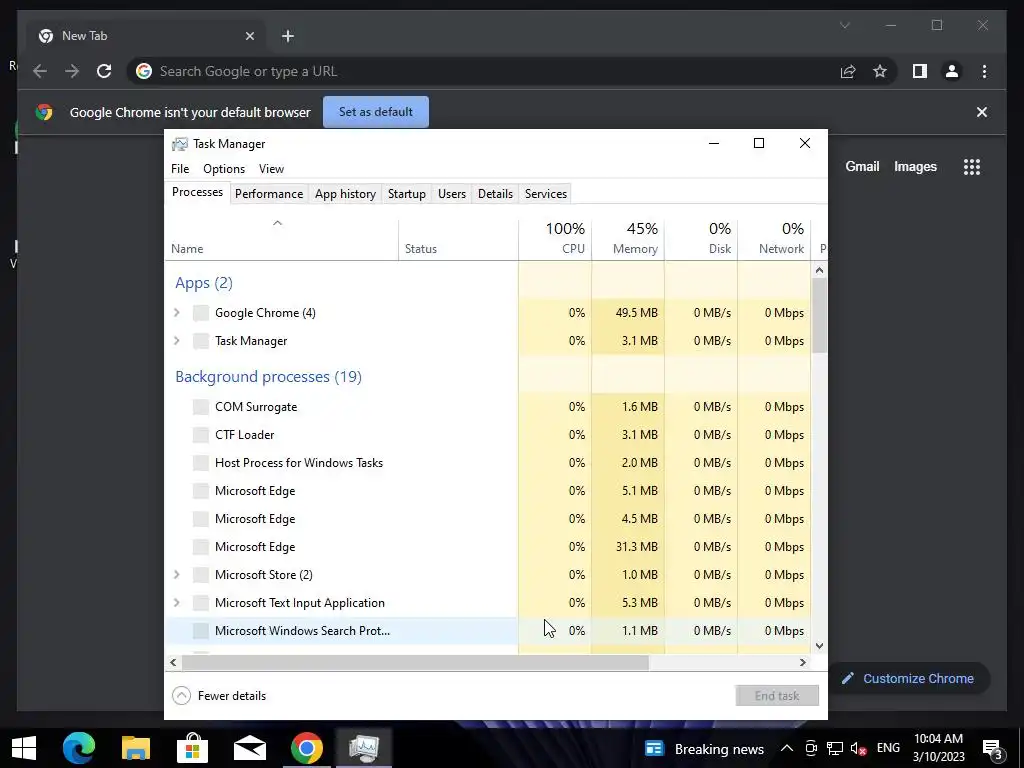Click the share page icon in Chrome
Viewport: 1024px width, 768px height.
tap(848, 71)
